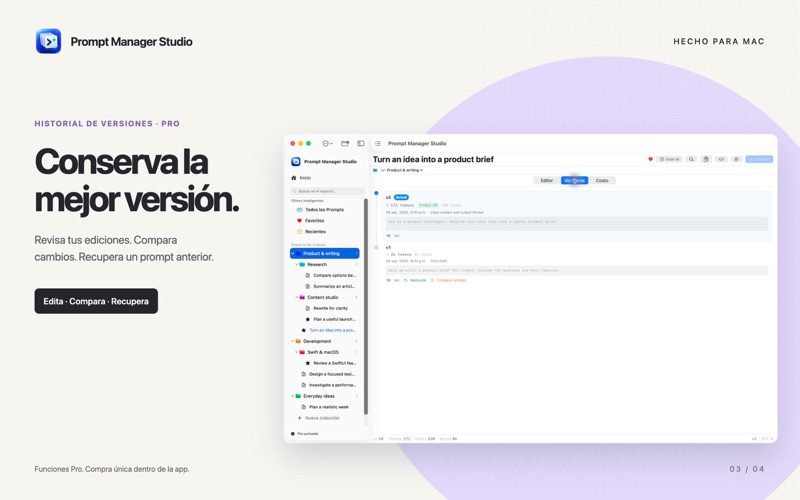The image size is (800, 500).
Task: Click the purple Content studio folder icon
Action: 303,297
